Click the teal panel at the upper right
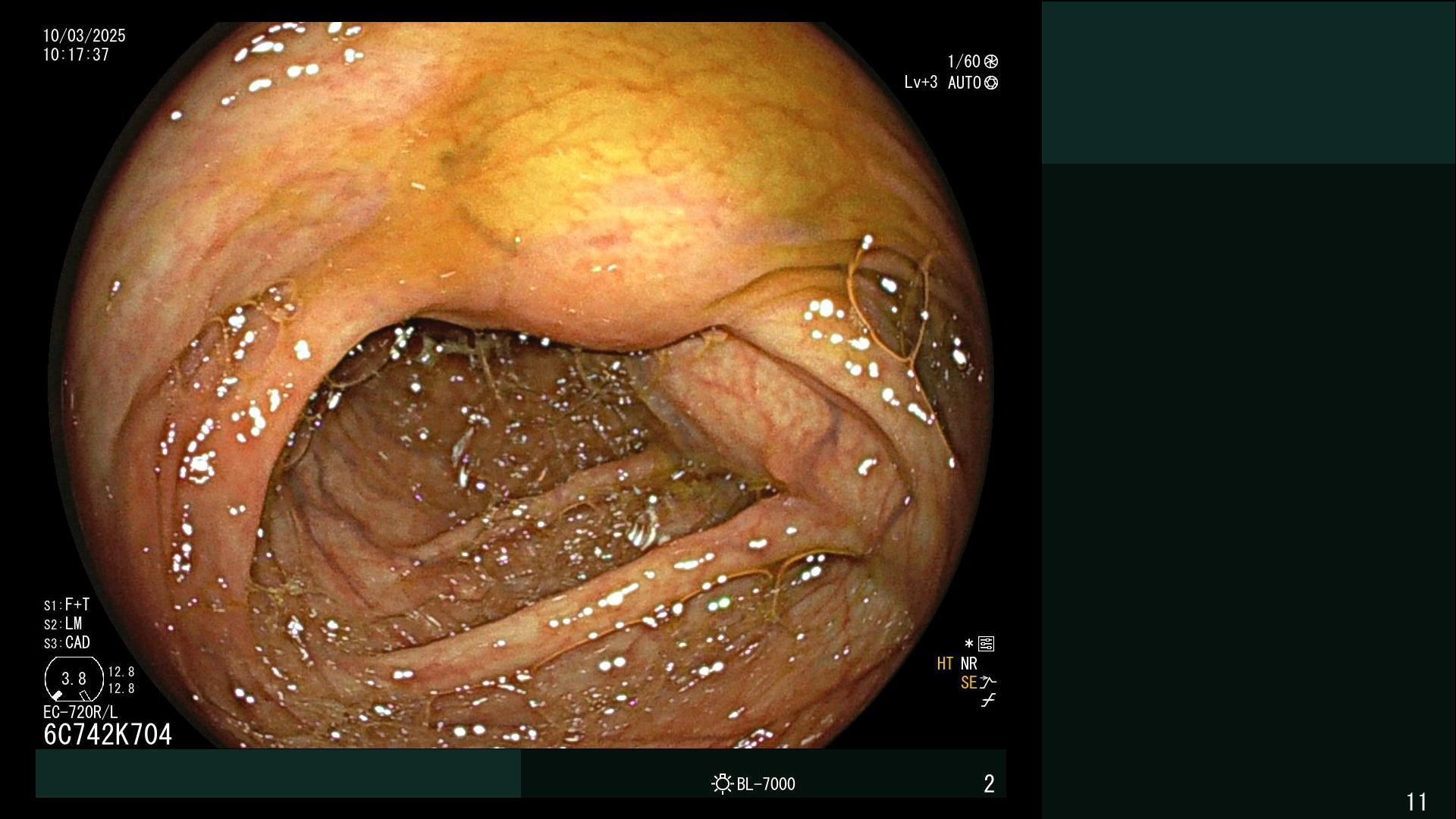Image resolution: width=1456 pixels, height=819 pixels. (1248, 82)
